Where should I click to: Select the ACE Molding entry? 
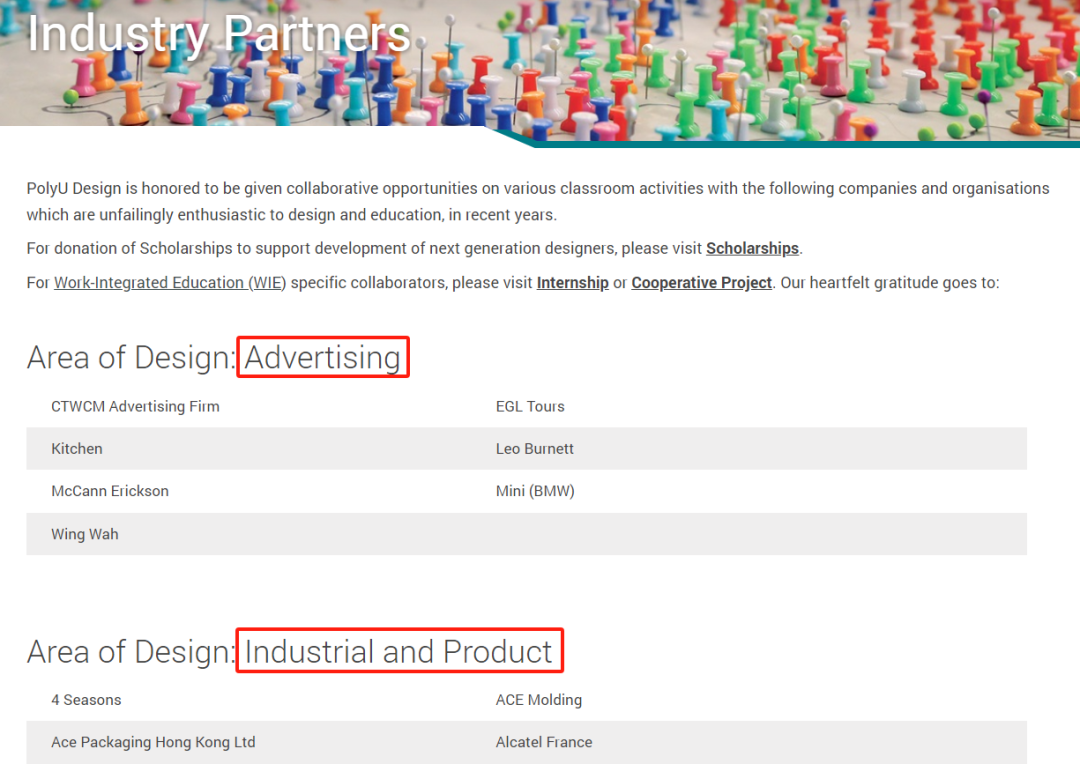539,700
